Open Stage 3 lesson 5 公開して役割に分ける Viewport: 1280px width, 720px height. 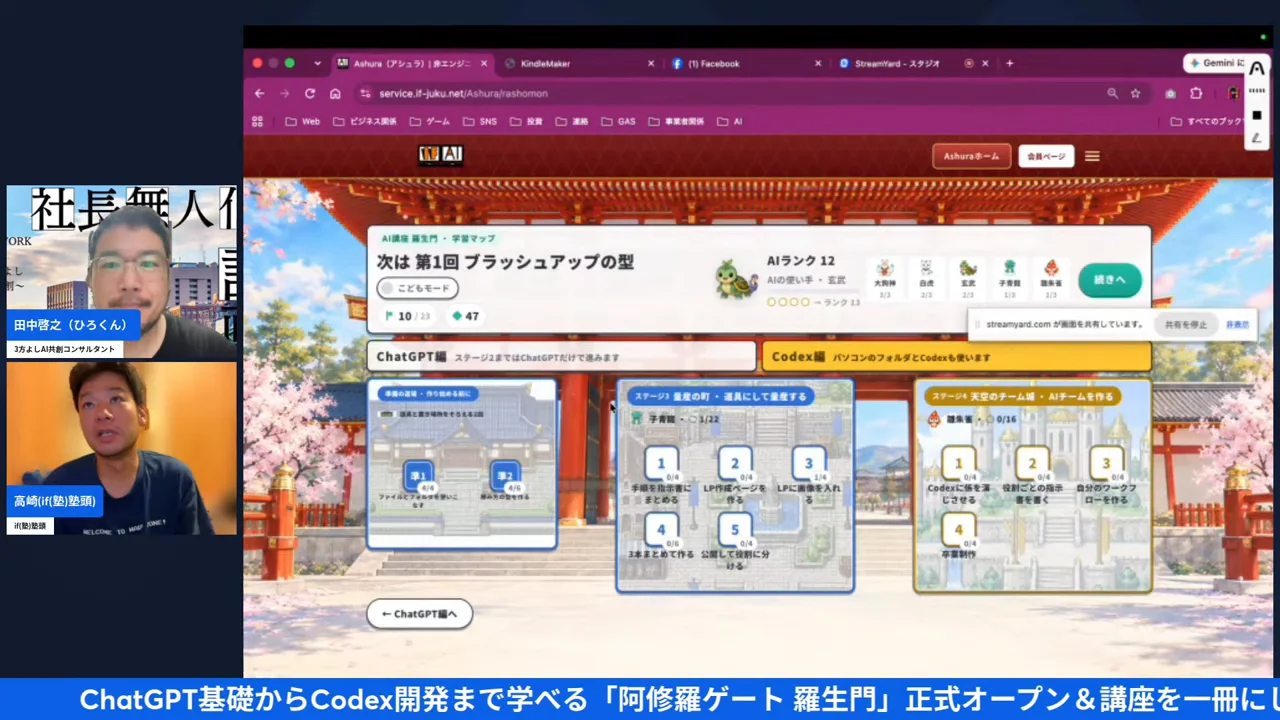pos(734,531)
